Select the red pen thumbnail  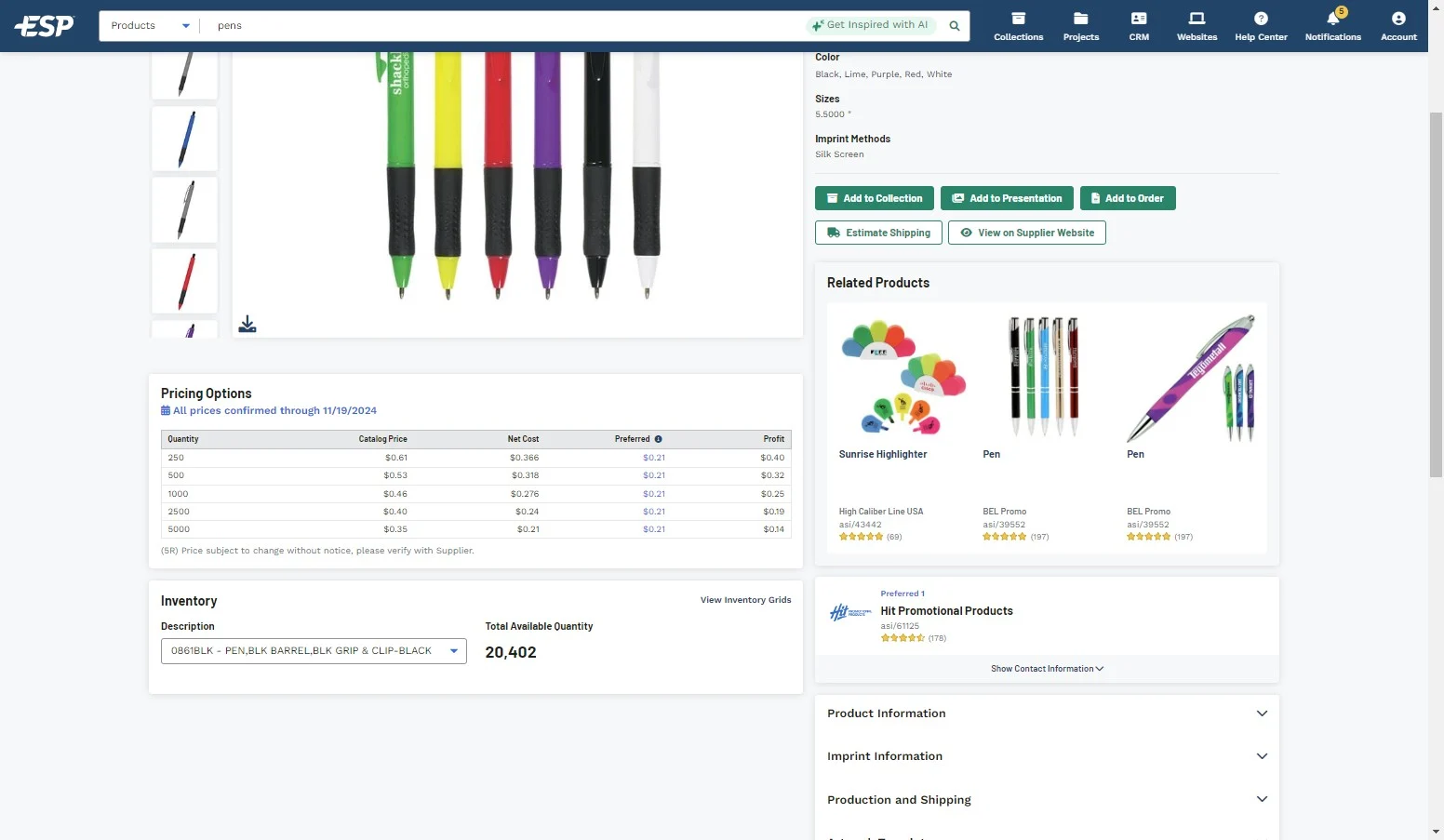[184, 281]
